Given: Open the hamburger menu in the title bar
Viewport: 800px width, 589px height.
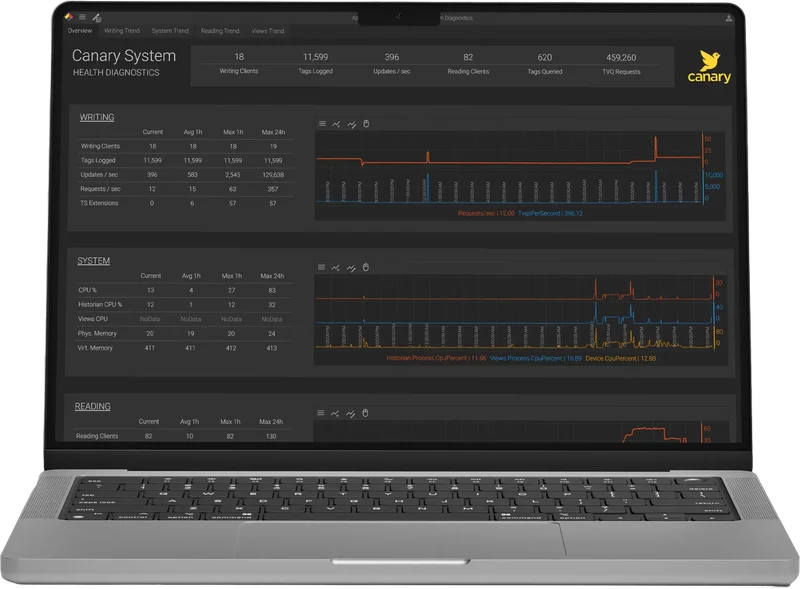Looking at the screenshot, I should [x=82, y=17].
